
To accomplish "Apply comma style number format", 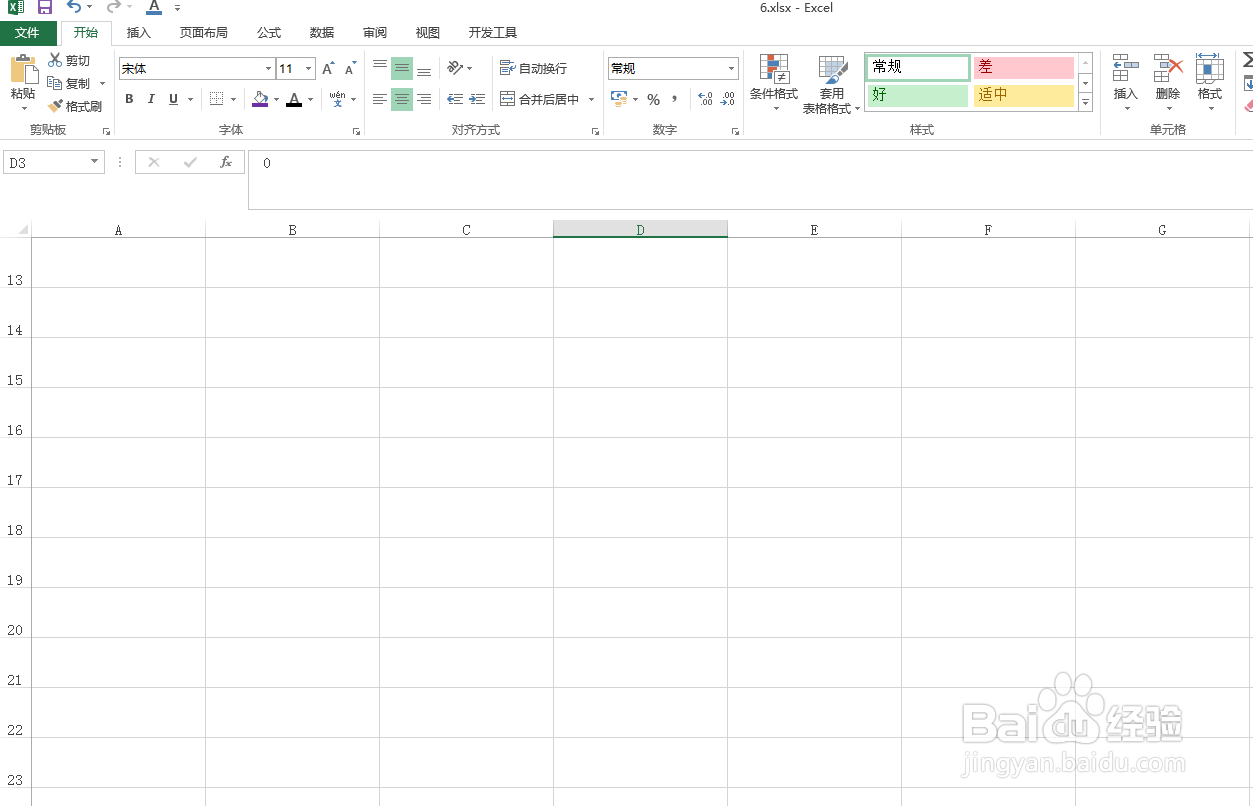I will [675, 99].
